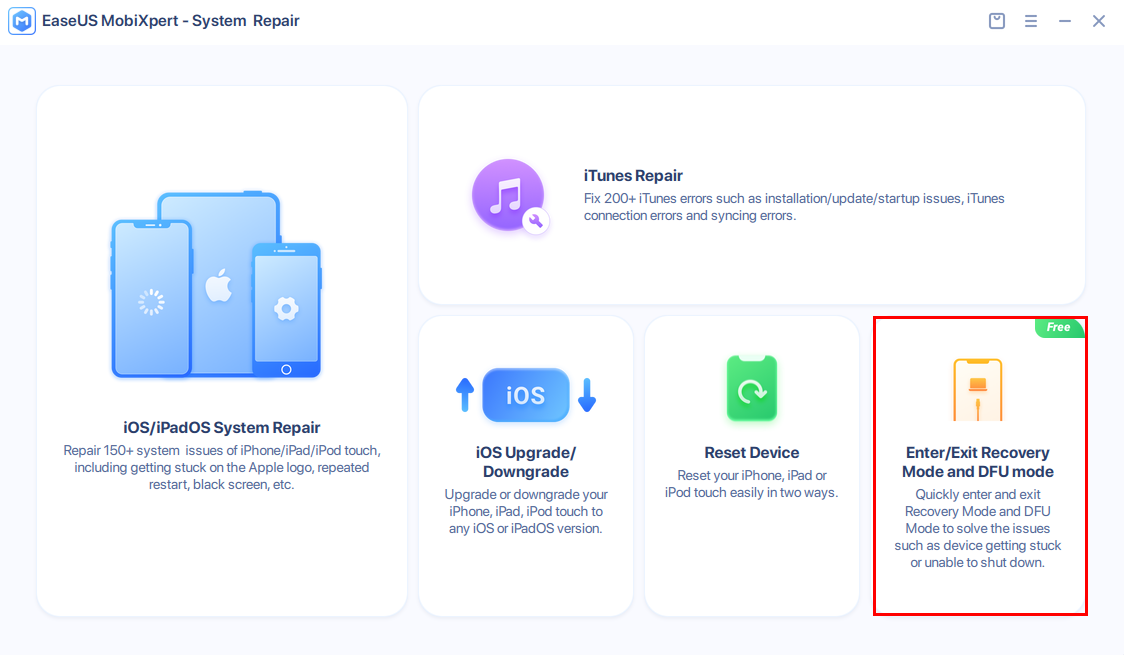Open the hamburger menu in title bar
Viewport: 1124px width, 655px height.
pyautogui.click(x=1031, y=21)
